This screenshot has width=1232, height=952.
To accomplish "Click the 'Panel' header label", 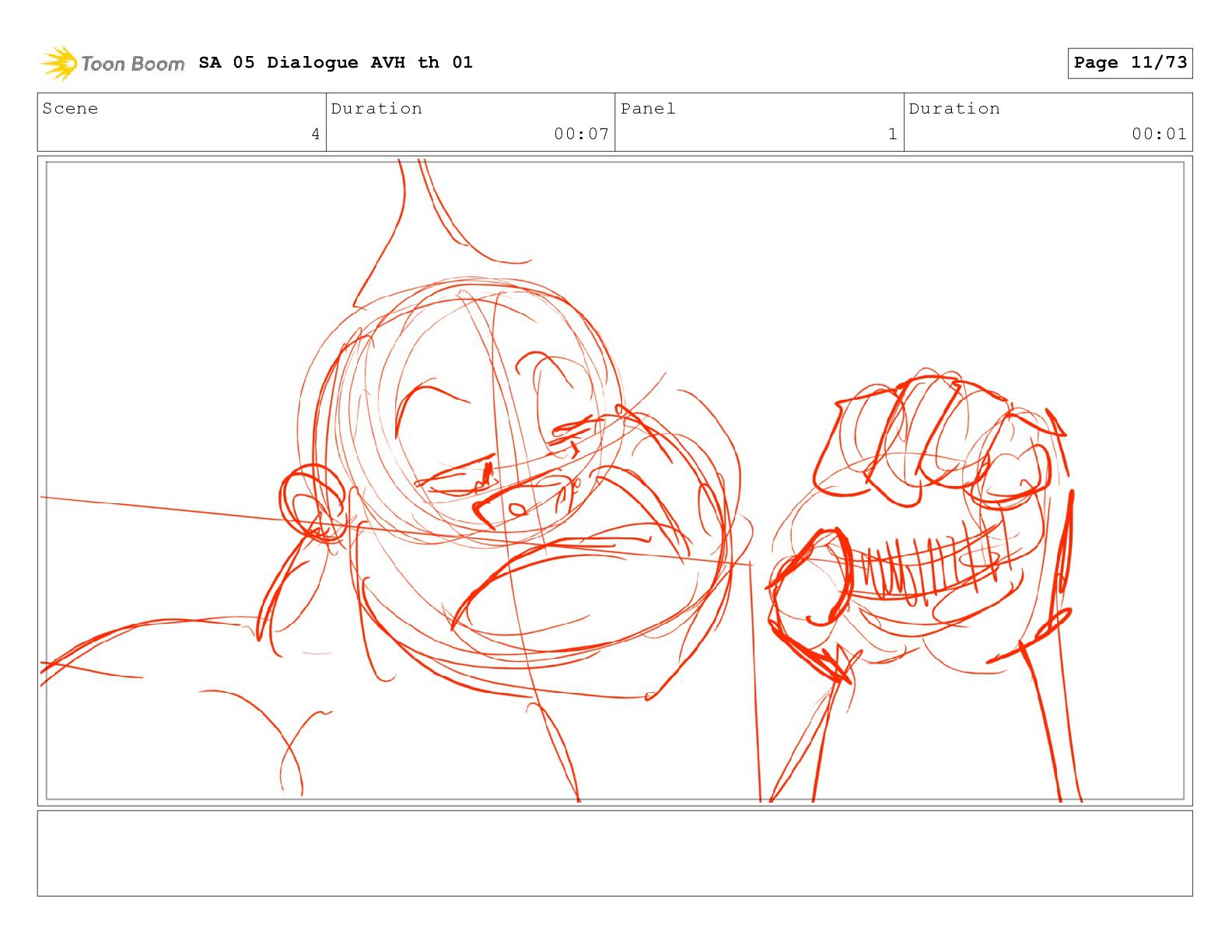I will coord(648,109).
